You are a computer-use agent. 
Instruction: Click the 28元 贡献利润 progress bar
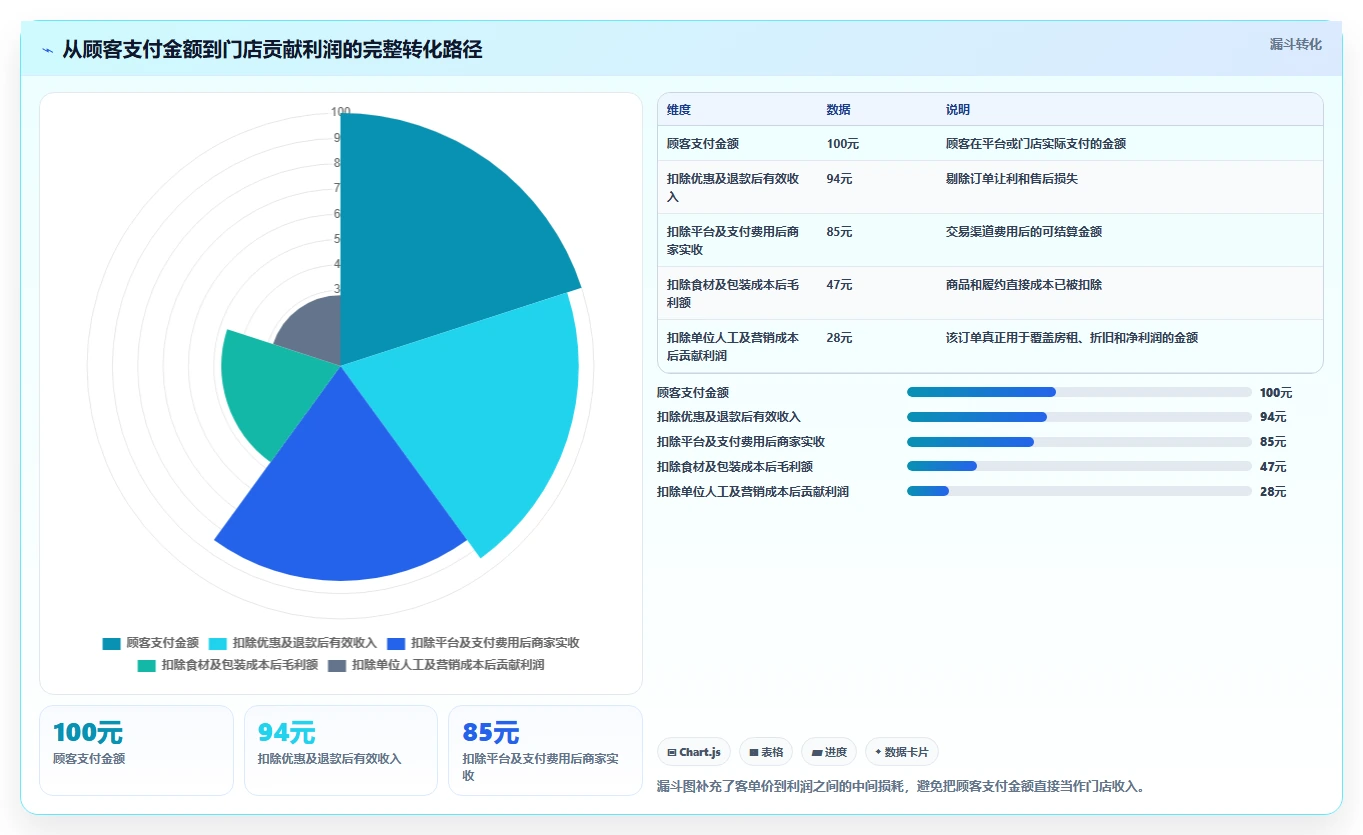pos(1079,491)
